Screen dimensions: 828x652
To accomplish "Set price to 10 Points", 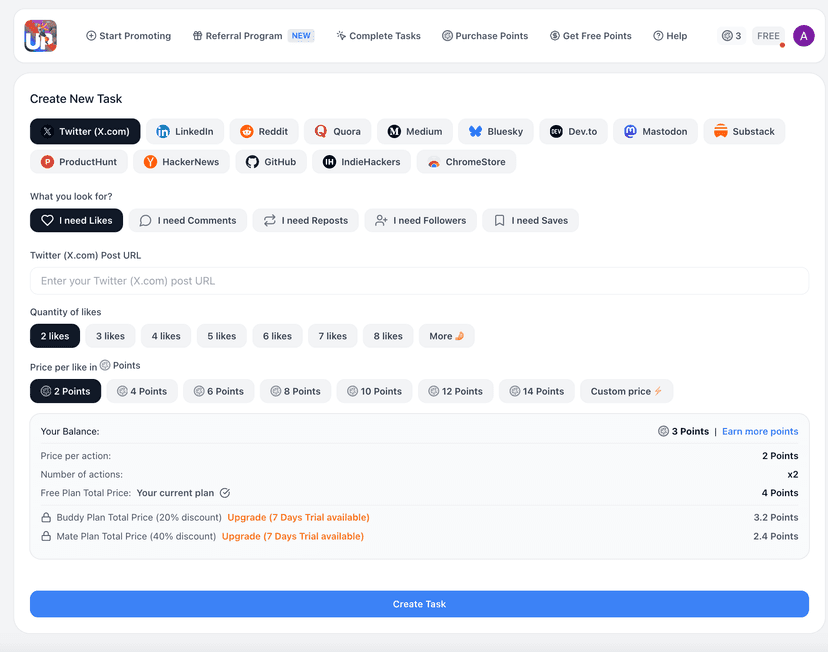I will click(374, 391).
